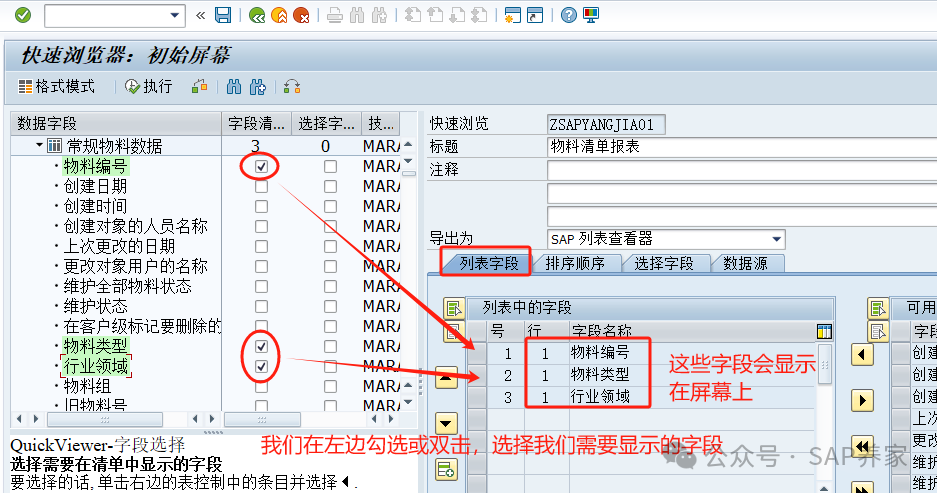Check selection field checkbox for 物料类型
Viewport: 937px width, 493px height.
click(x=330, y=346)
